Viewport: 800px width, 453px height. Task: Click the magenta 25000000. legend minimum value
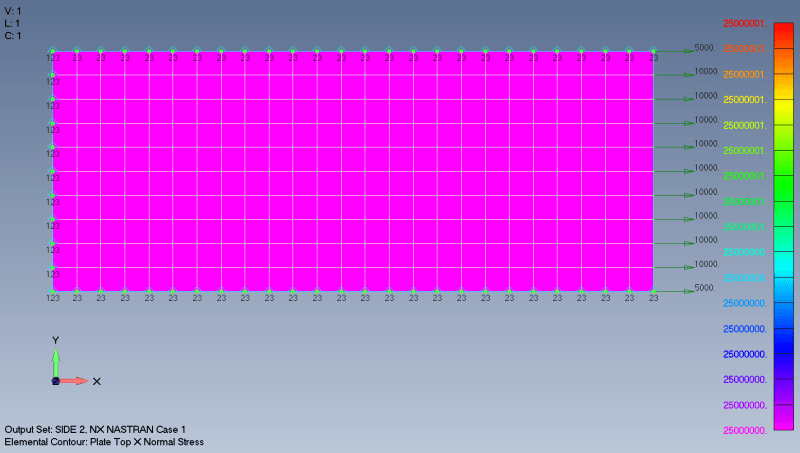(x=745, y=431)
